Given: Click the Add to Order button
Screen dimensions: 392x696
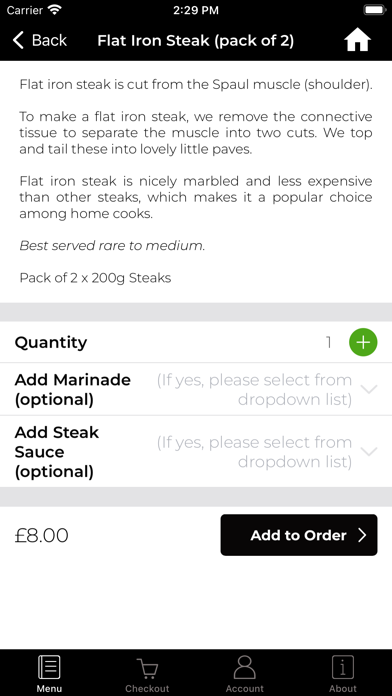Looking at the screenshot, I should tap(299, 535).
